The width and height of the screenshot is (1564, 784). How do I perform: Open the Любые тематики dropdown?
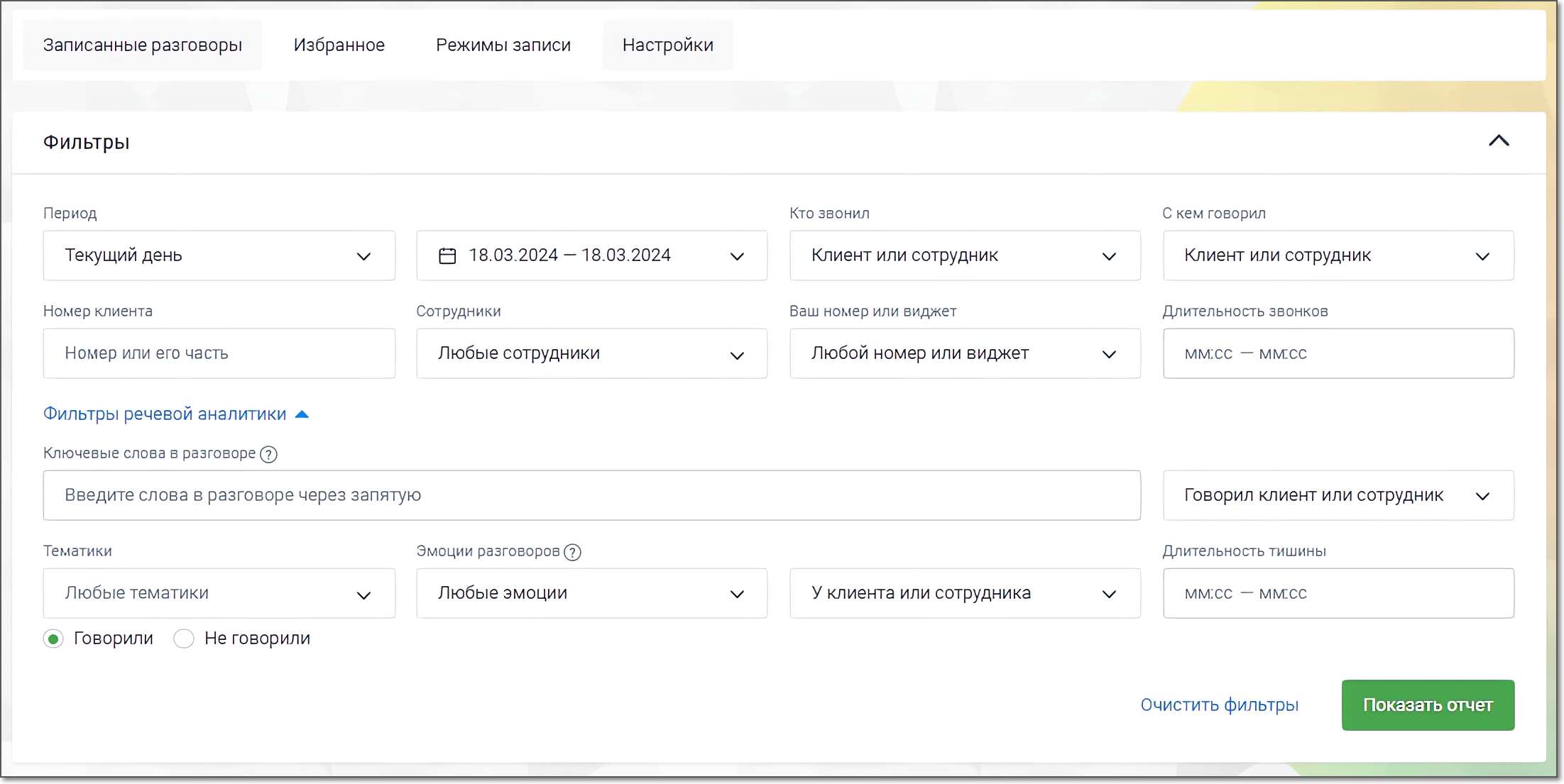219,593
